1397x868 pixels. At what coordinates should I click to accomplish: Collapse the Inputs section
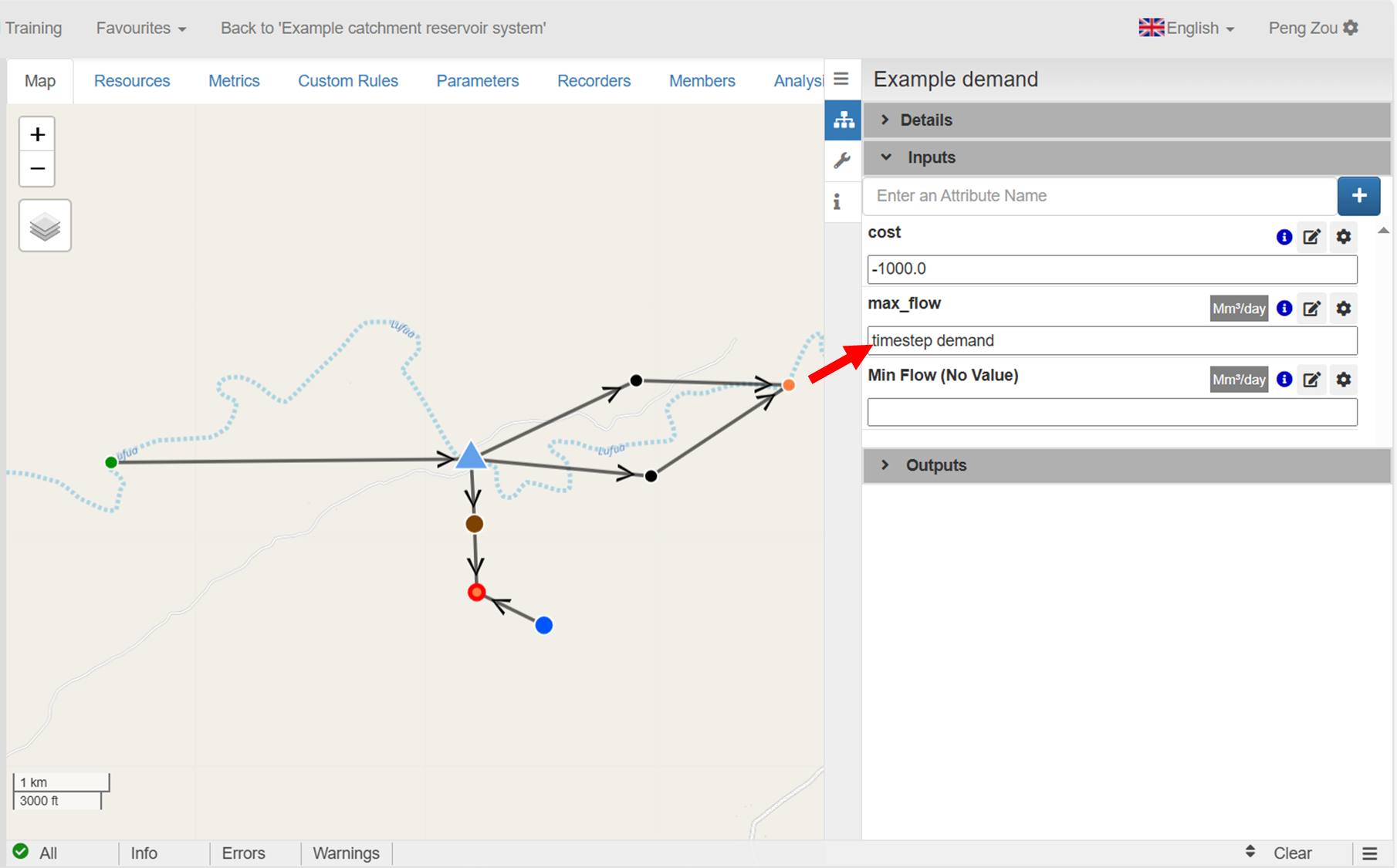tap(931, 157)
